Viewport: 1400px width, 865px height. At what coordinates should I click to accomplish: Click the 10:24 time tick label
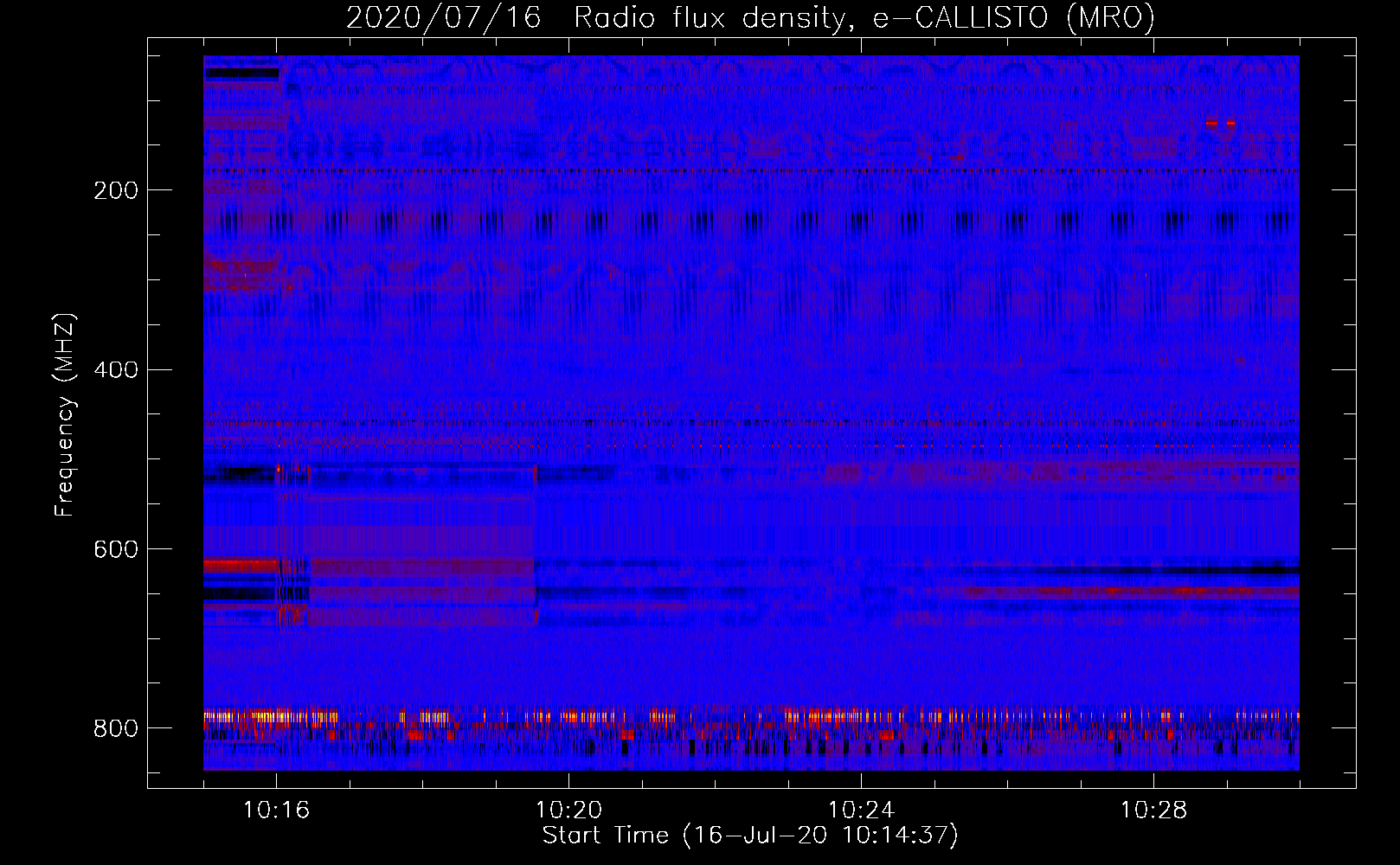861,811
